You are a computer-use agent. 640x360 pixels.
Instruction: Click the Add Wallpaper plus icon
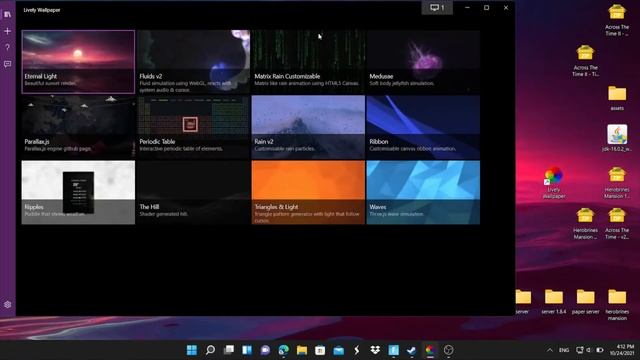pyautogui.click(x=7, y=31)
